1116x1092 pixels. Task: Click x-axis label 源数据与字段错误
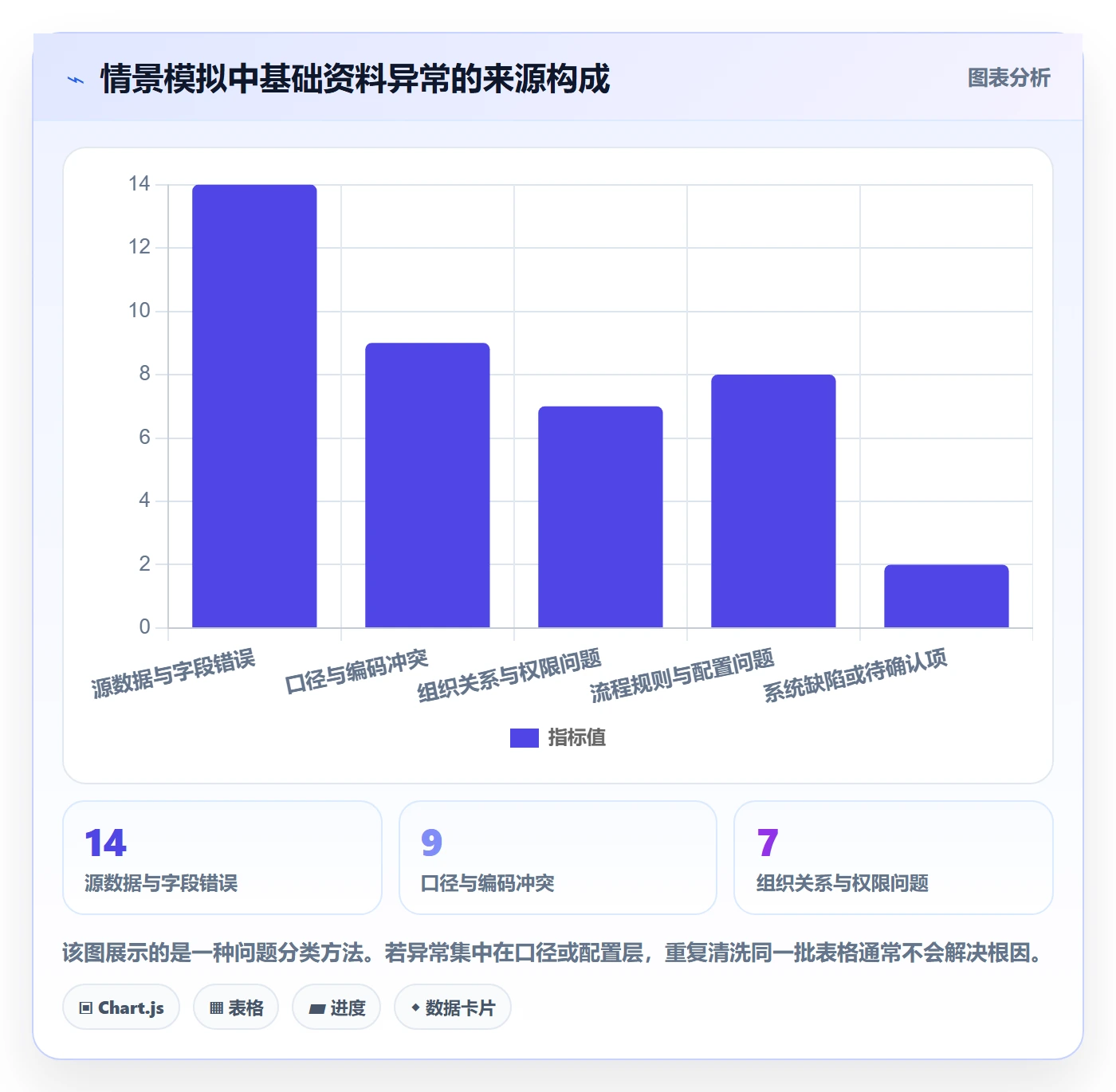point(173,674)
